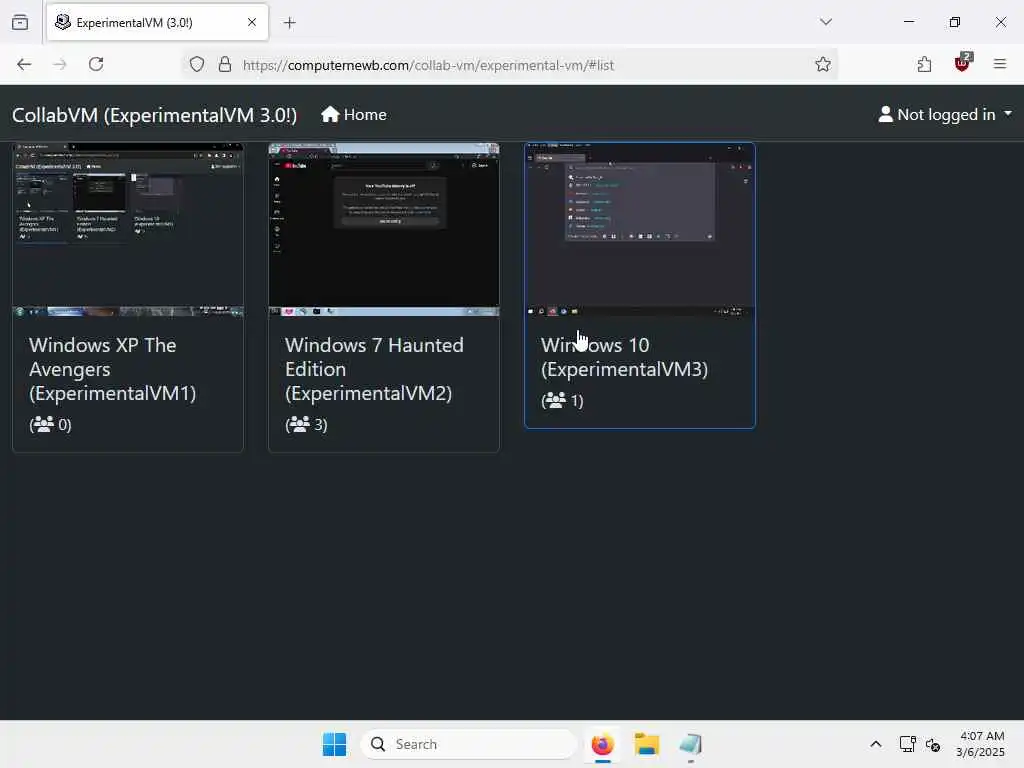Click the taskbar app next to File Explorer
Viewport: 1024px width, 768px height.
tap(690, 744)
